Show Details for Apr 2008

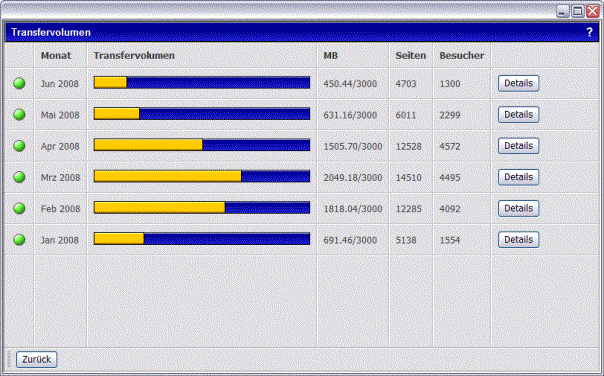pyautogui.click(x=518, y=146)
